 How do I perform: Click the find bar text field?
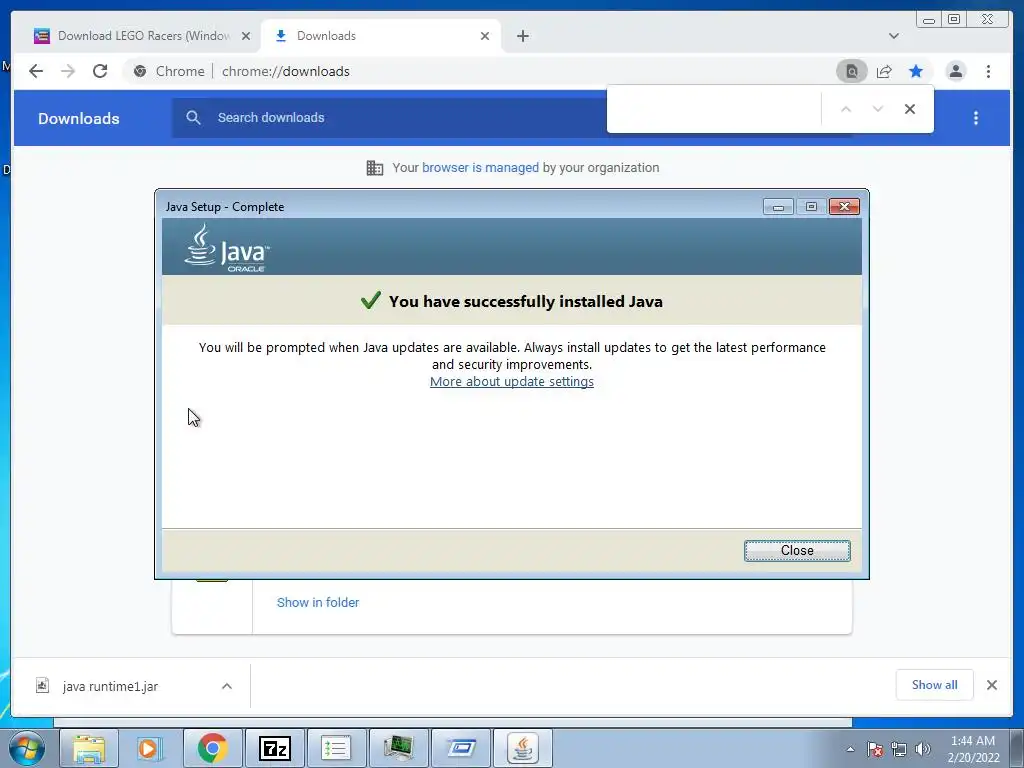714,109
